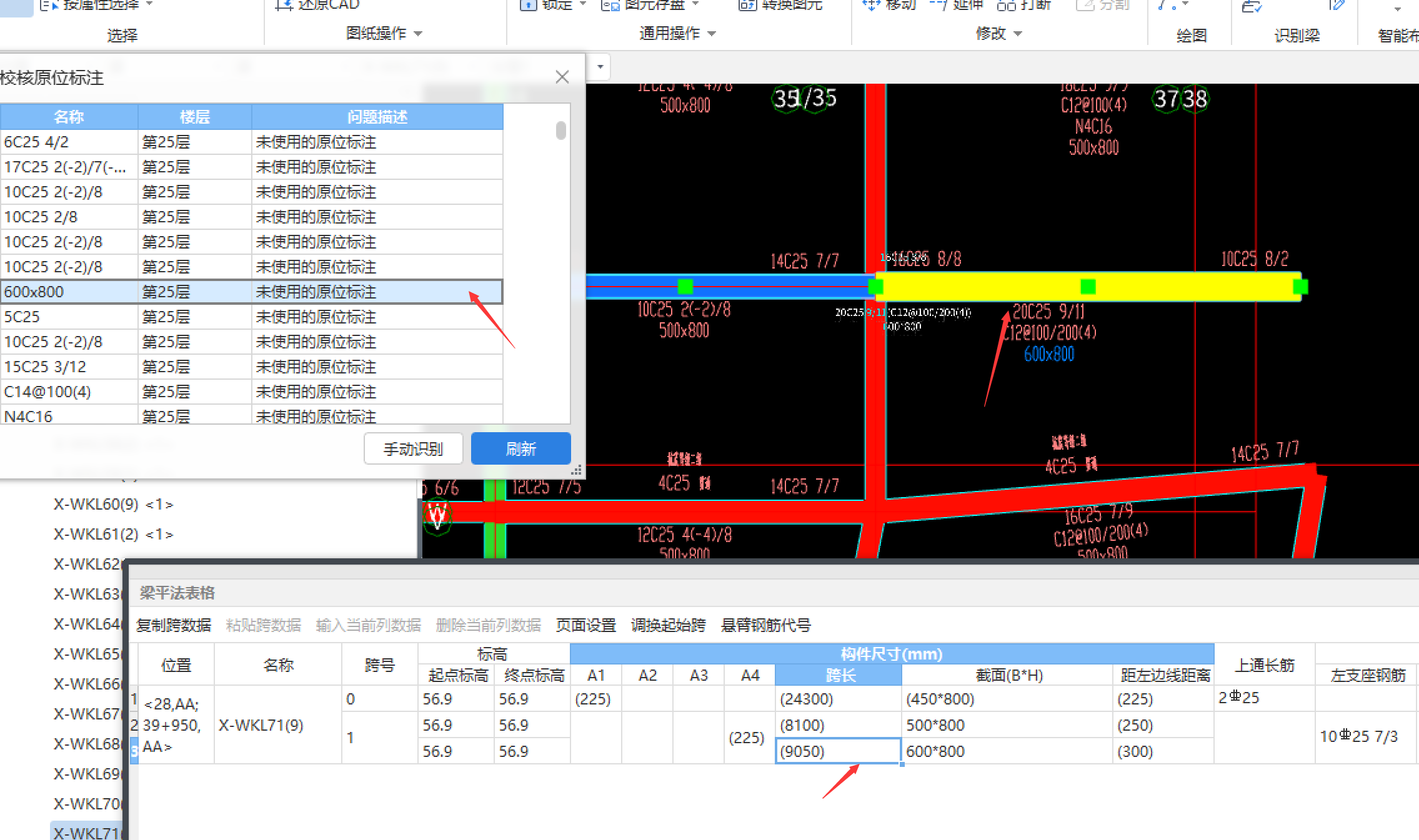Click the 选择 ribbon group label
The height and width of the screenshot is (840, 1419).
tap(122, 36)
